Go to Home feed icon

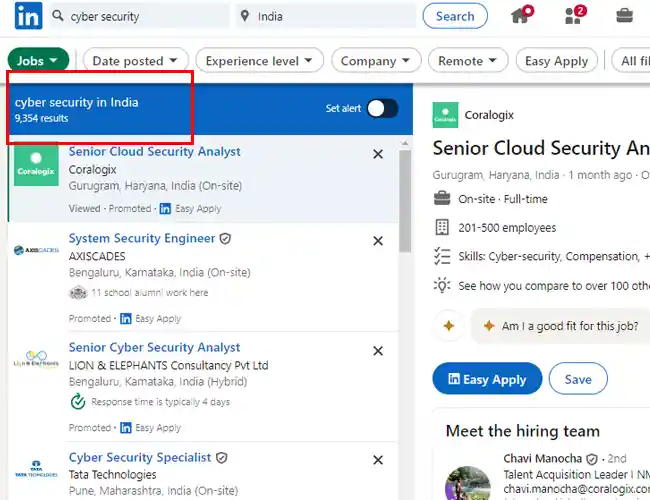[521, 15]
